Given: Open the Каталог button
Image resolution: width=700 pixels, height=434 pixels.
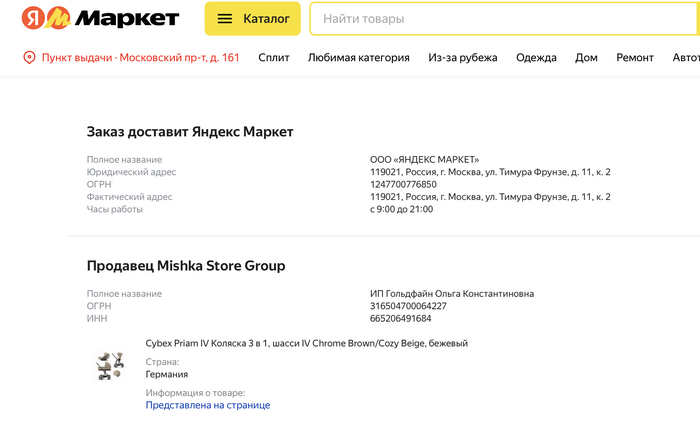Looking at the screenshot, I should click(253, 19).
